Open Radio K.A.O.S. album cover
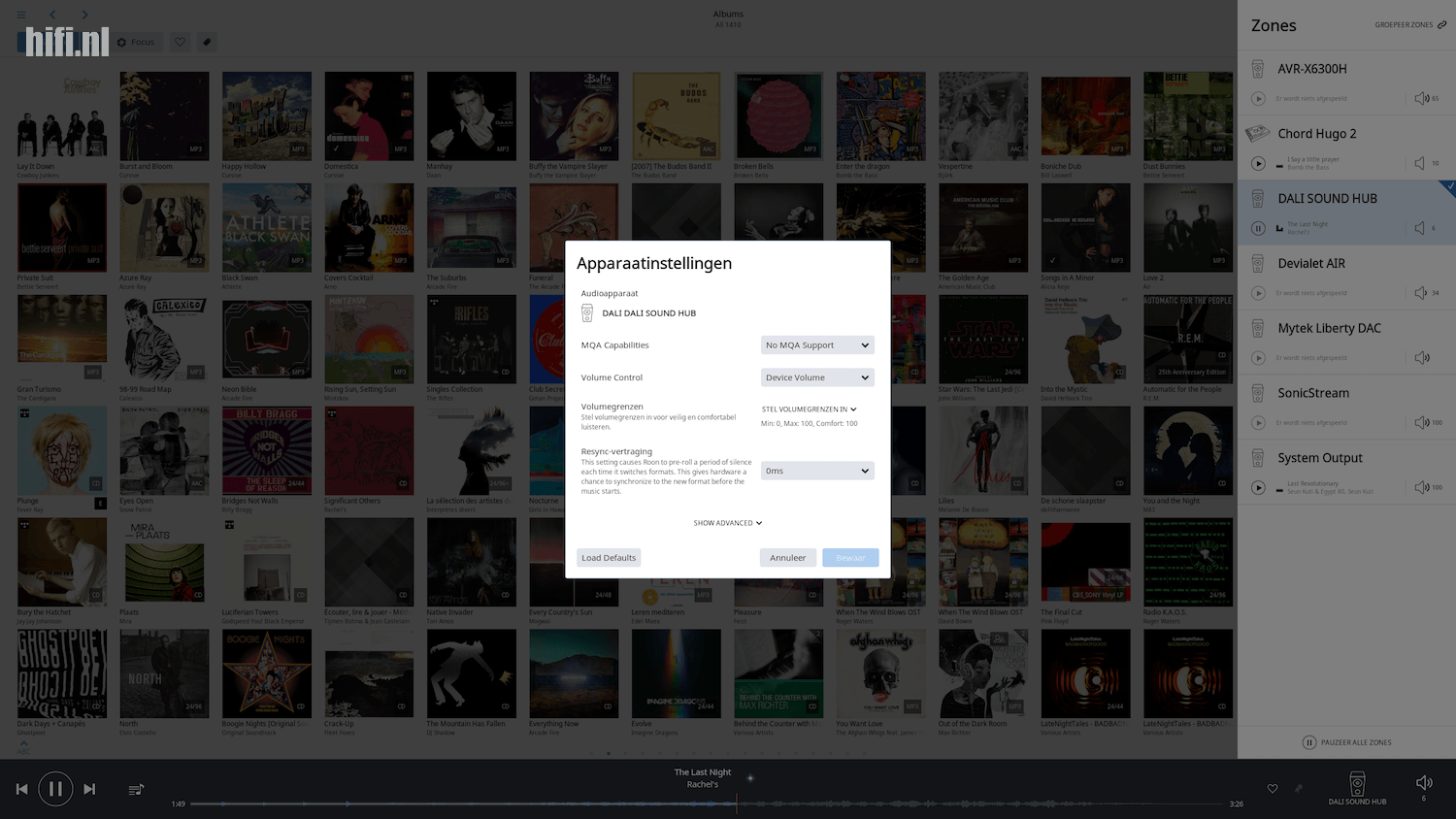This screenshot has width=1456, height=819. click(1188, 562)
